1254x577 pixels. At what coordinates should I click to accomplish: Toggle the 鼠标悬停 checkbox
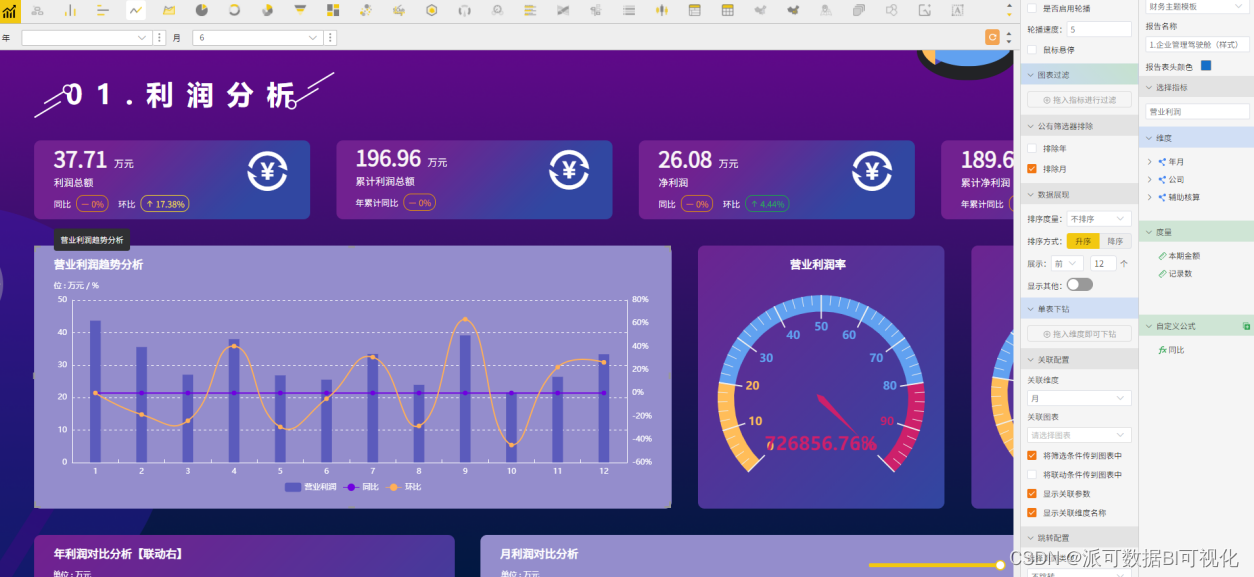click(1032, 49)
